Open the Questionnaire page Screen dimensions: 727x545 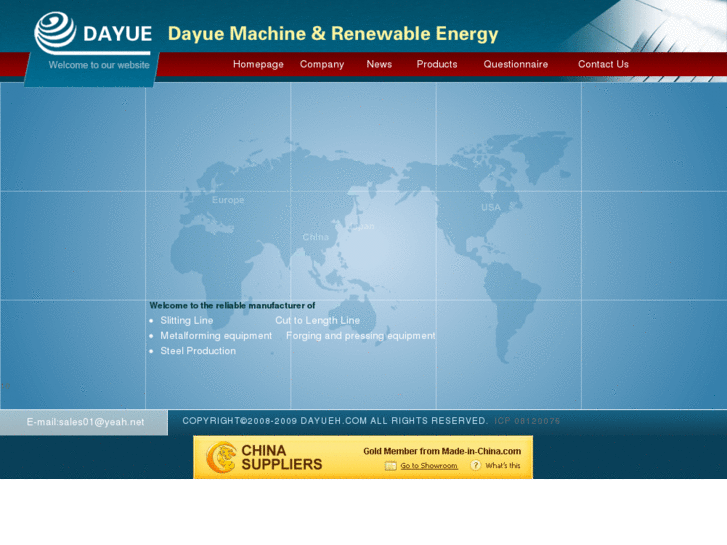click(x=516, y=64)
